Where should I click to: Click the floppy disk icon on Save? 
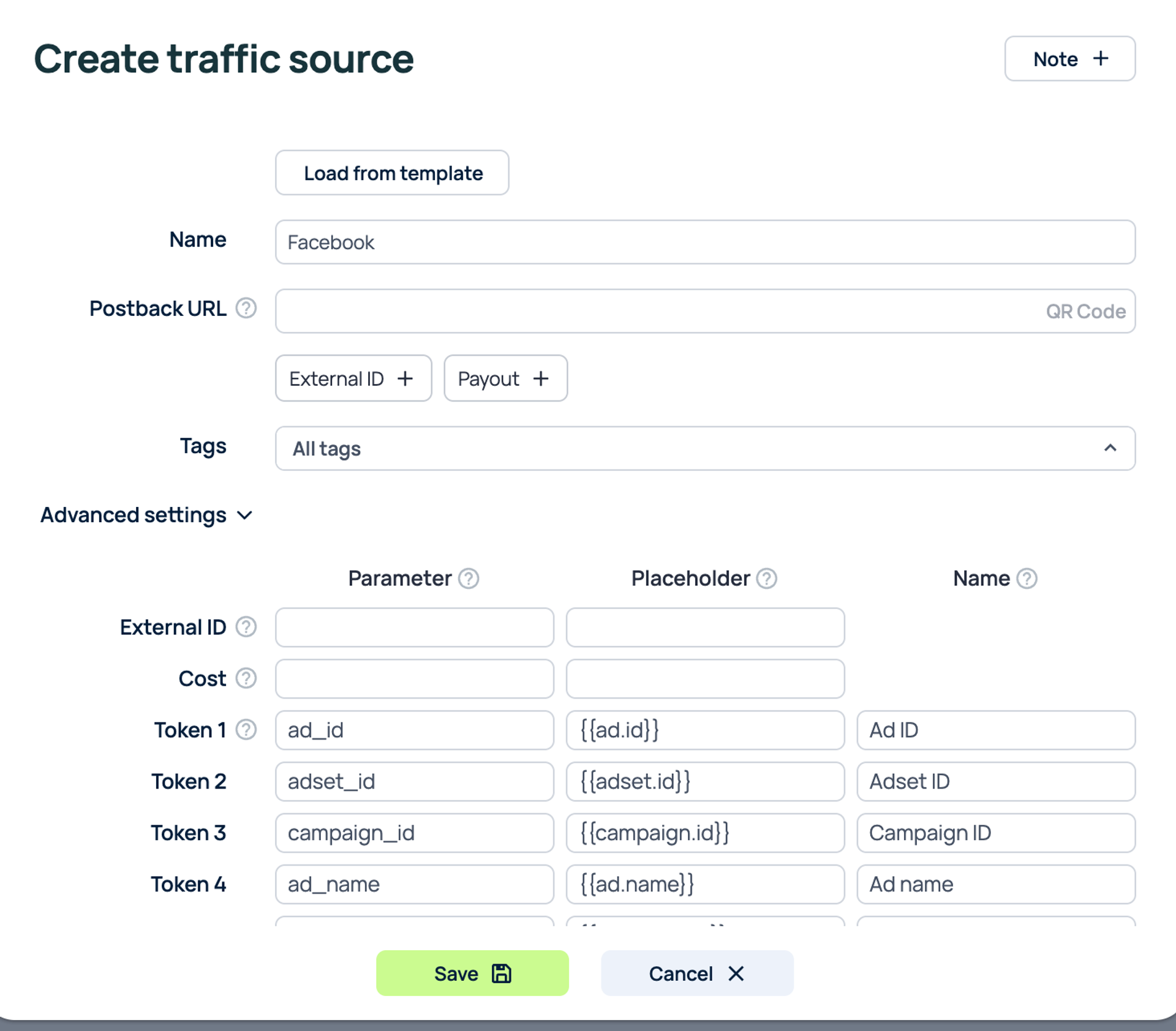click(x=502, y=973)
